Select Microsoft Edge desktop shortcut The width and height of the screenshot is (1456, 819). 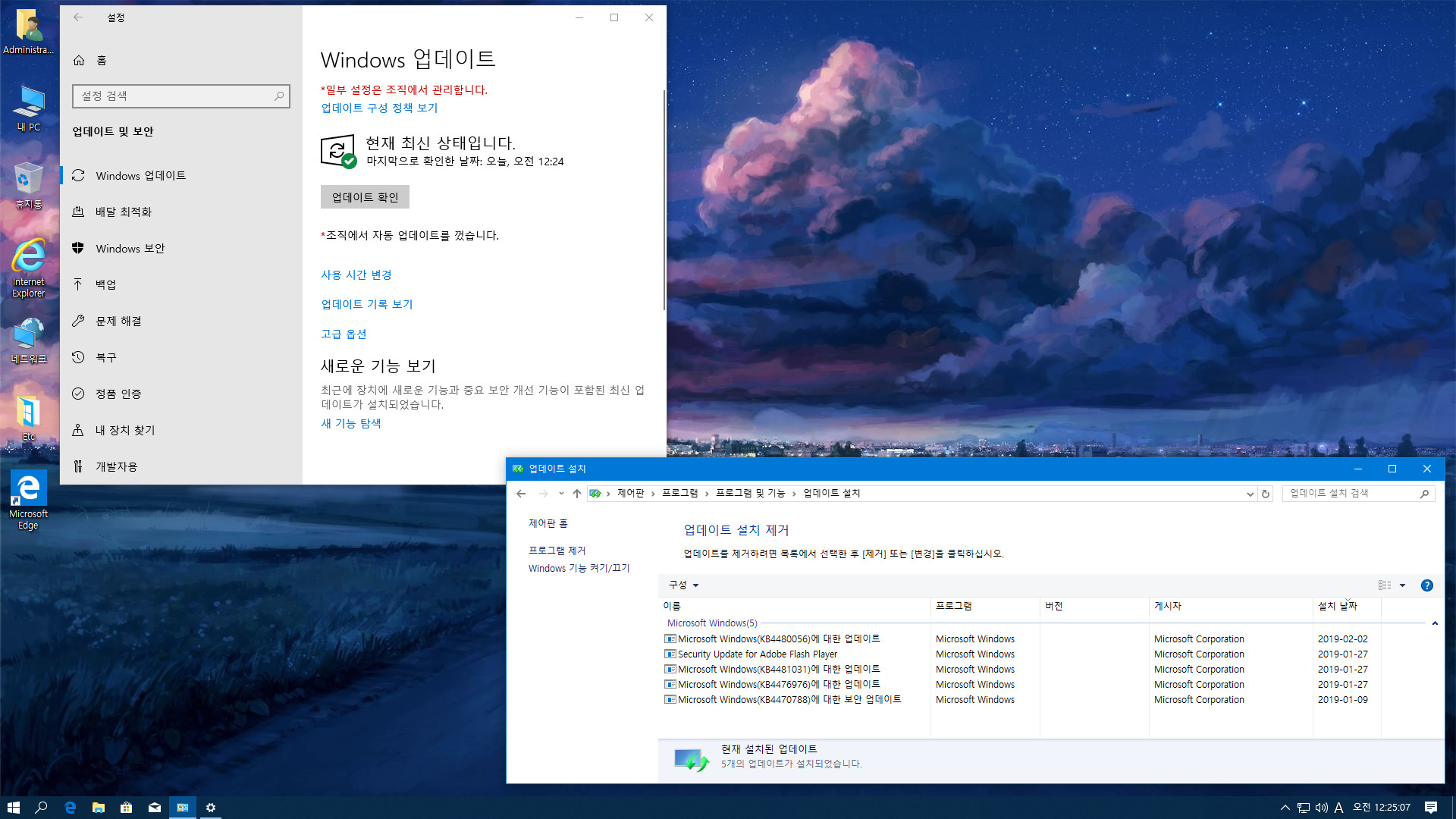[29, 500]
